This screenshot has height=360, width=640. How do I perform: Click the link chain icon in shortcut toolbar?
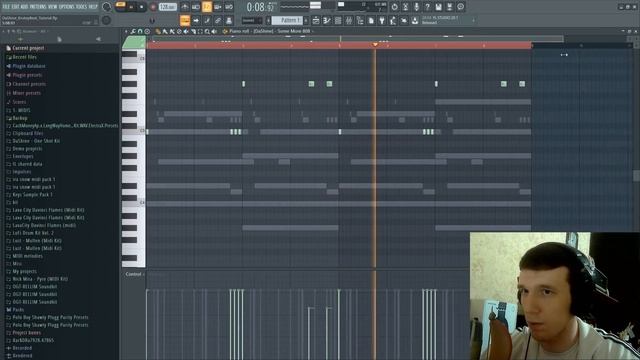point(218,20)
